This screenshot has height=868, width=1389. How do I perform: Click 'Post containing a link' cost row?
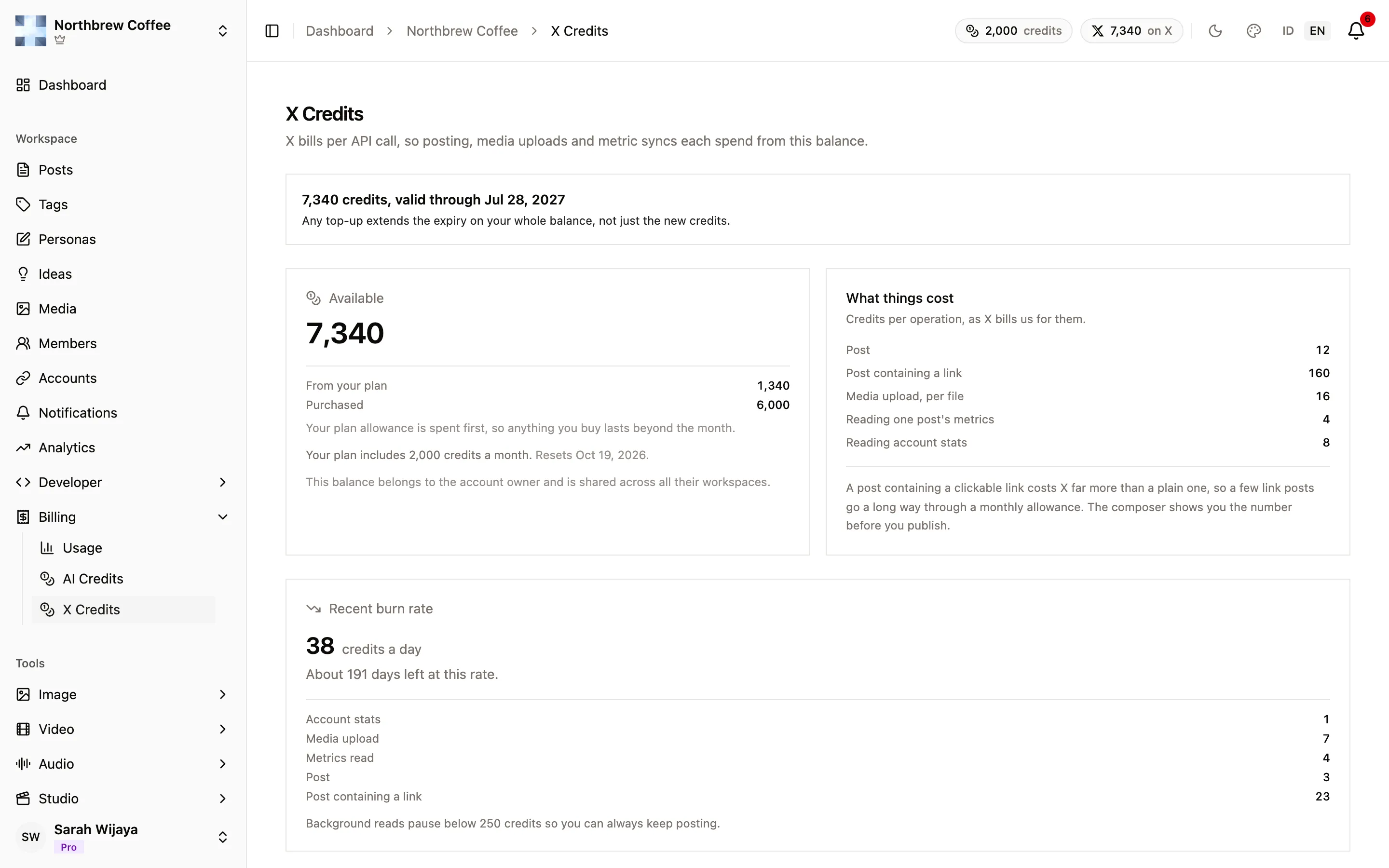point(1088,373)
